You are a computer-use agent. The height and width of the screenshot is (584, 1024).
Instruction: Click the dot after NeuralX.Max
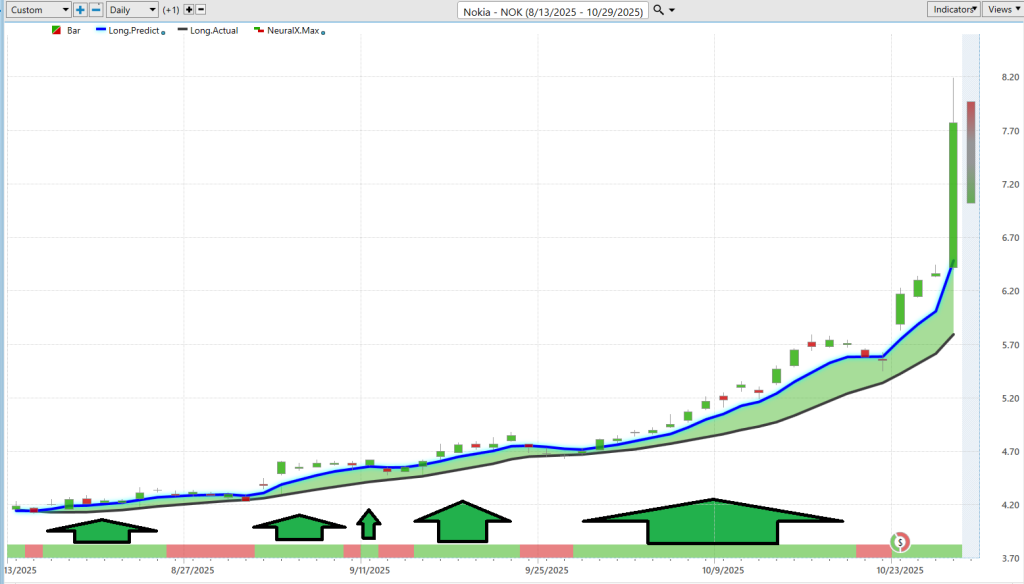(323, 32)
